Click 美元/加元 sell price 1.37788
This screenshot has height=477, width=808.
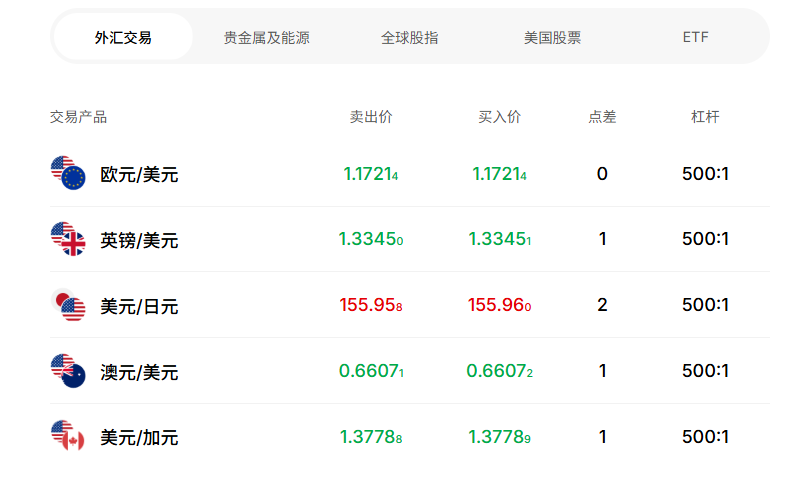click(x=371, y=437)
